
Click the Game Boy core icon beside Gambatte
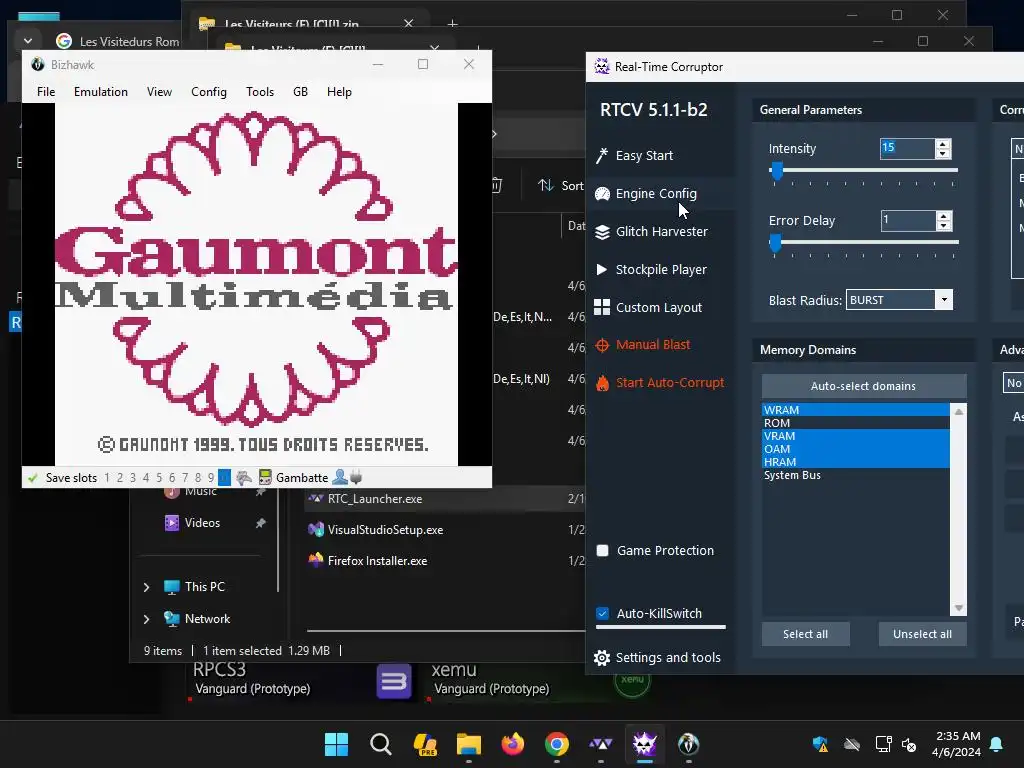point(265,477)
